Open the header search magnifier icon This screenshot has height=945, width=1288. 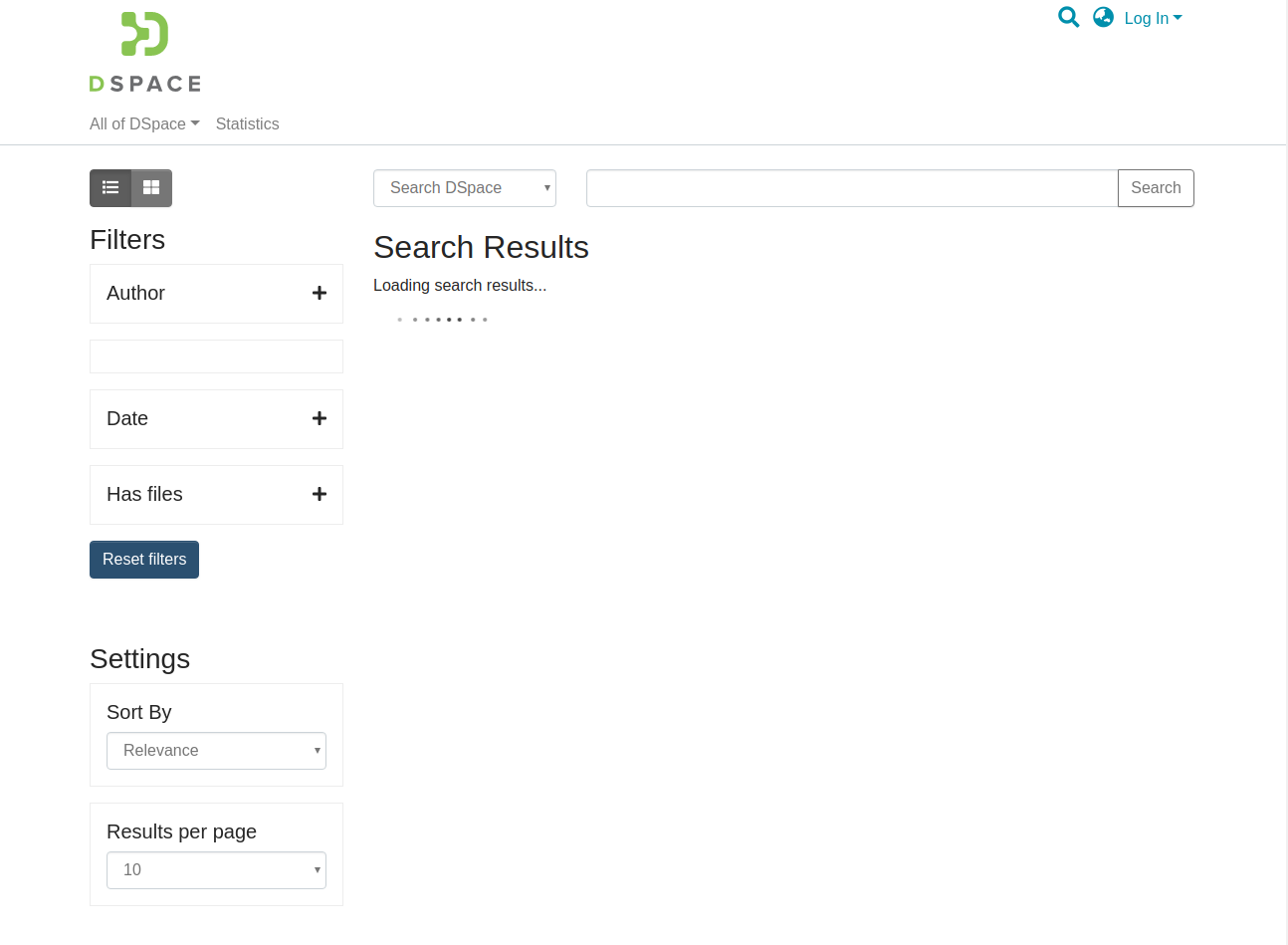[1069, 17]
